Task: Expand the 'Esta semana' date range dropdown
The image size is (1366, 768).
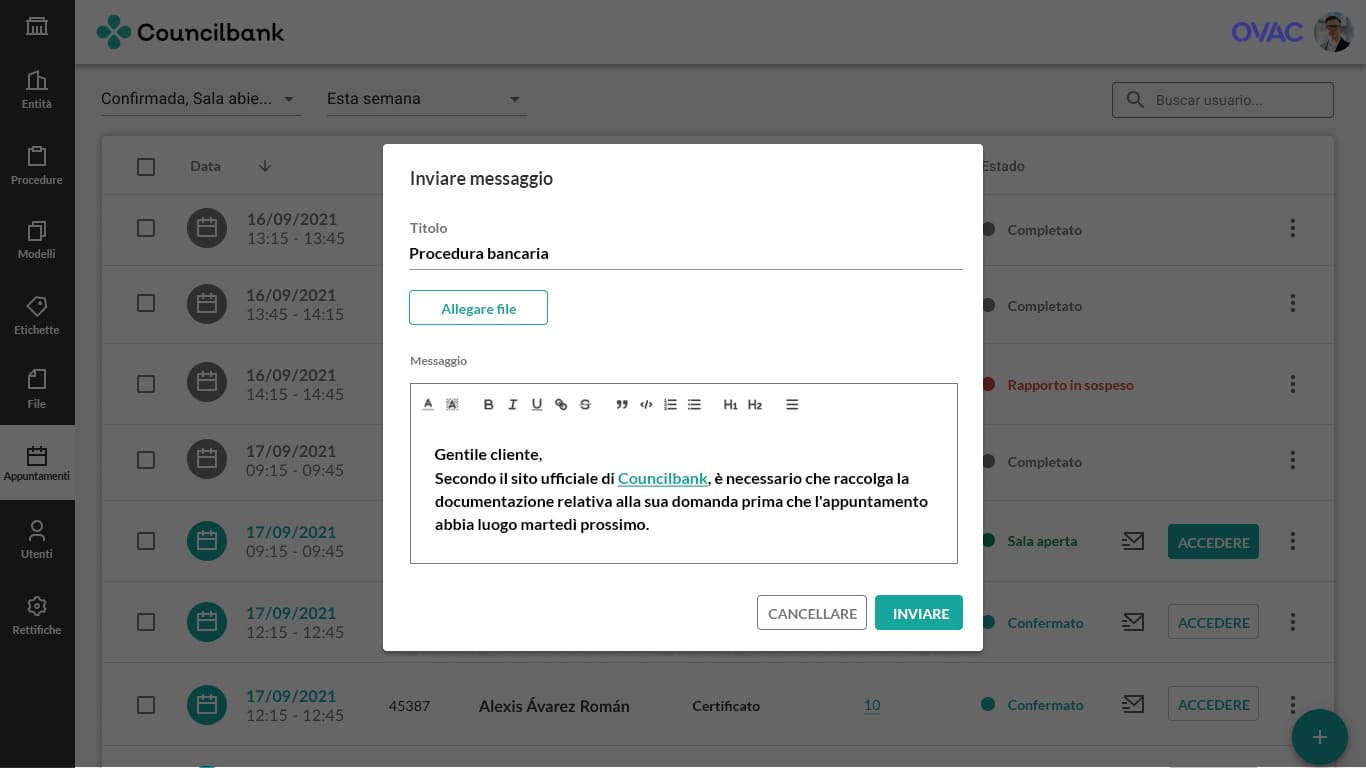Action: pos(426,99)
